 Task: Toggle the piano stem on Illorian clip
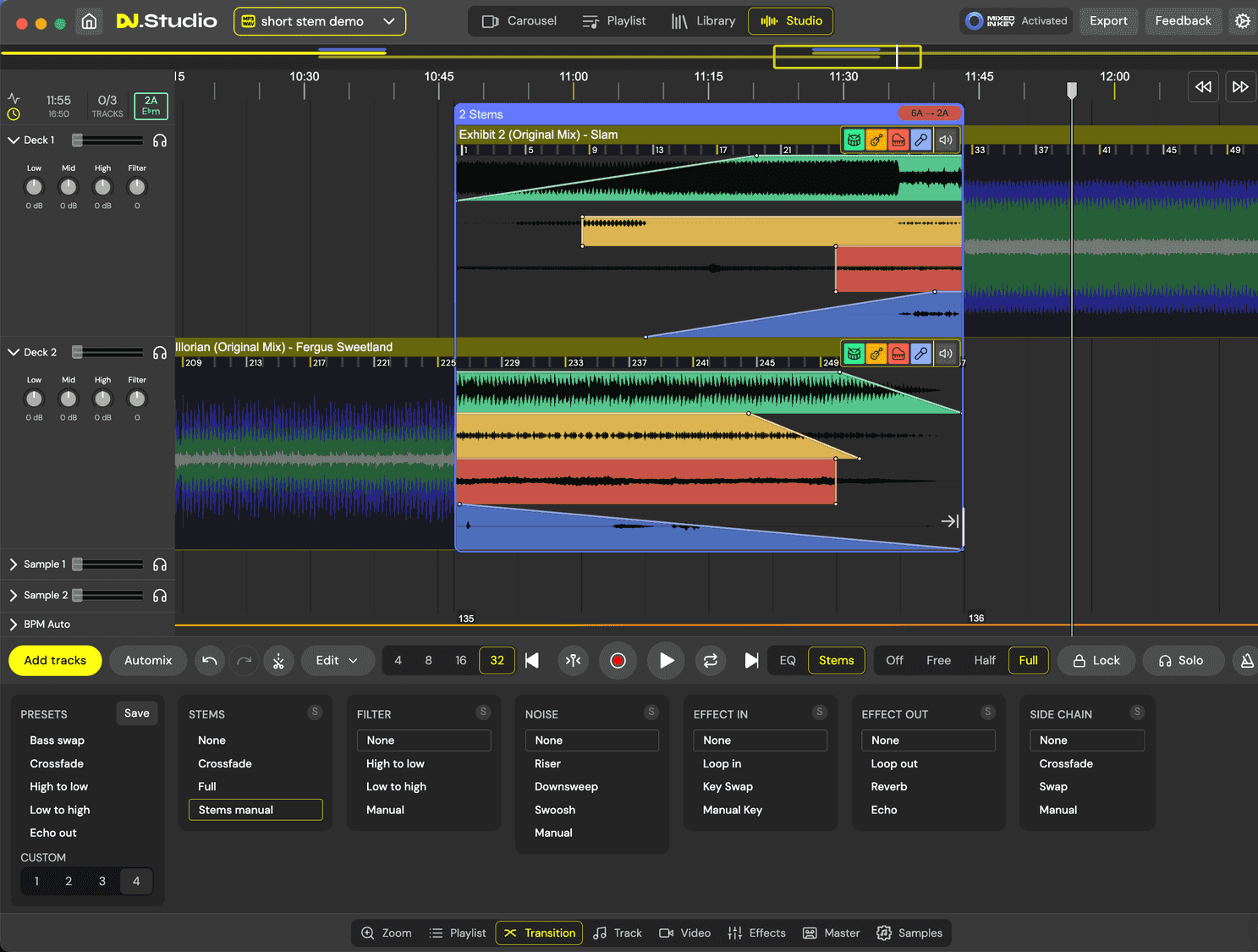(x=898, y=354)
